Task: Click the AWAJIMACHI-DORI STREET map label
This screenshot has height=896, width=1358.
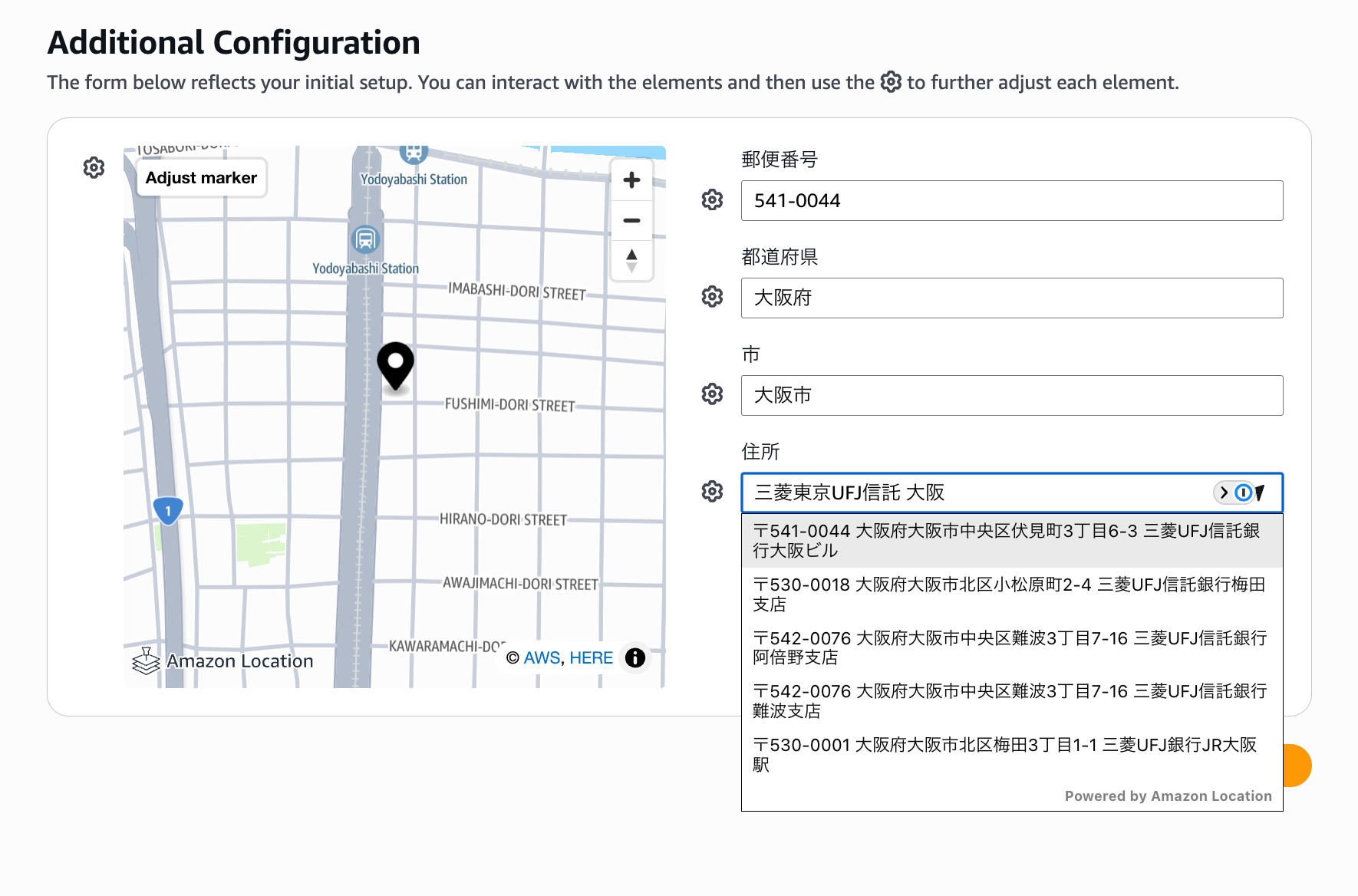Action: pyautogui.click(x=520, y=584)
